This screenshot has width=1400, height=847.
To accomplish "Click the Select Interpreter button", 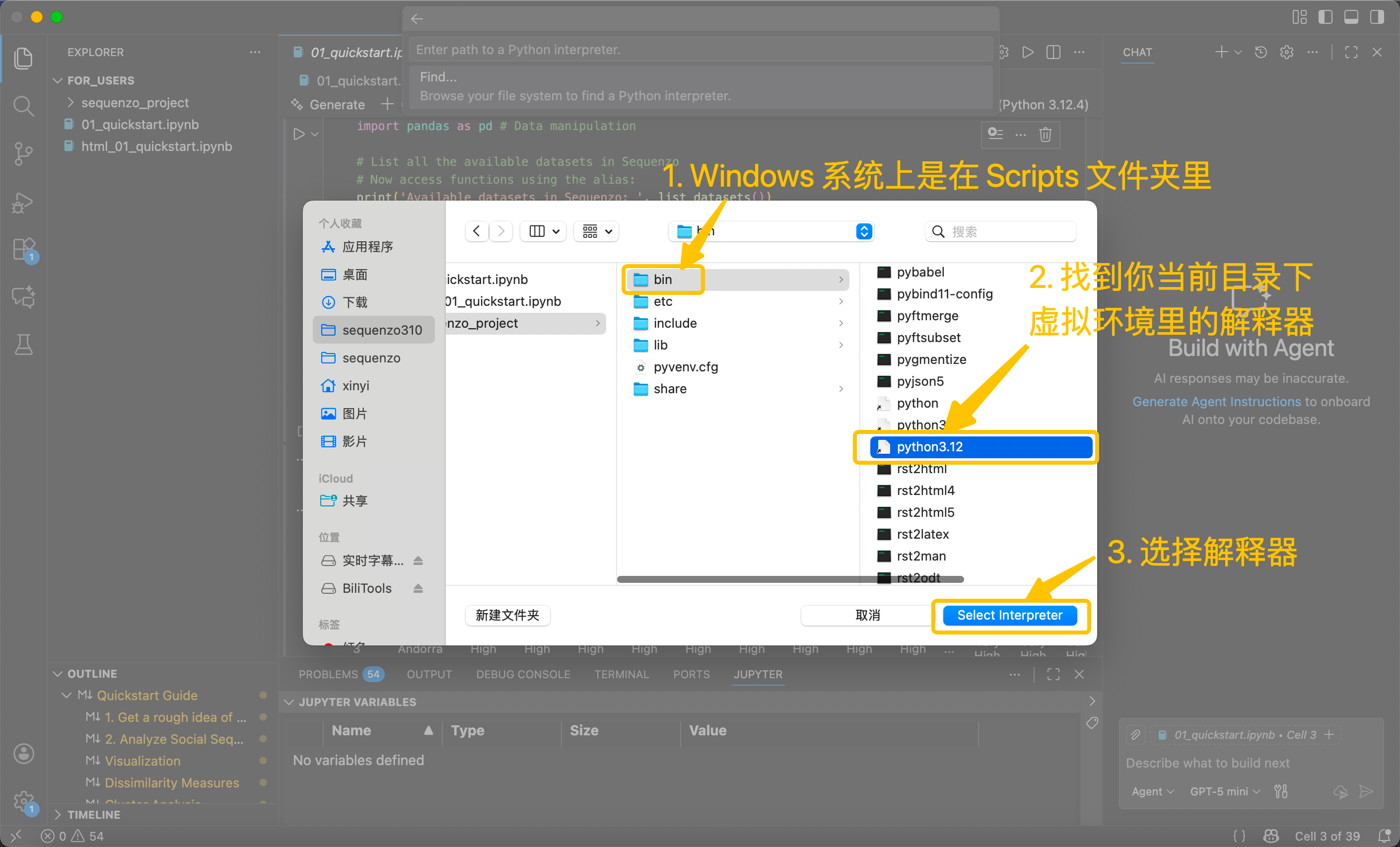I will tap(1009, 615).
